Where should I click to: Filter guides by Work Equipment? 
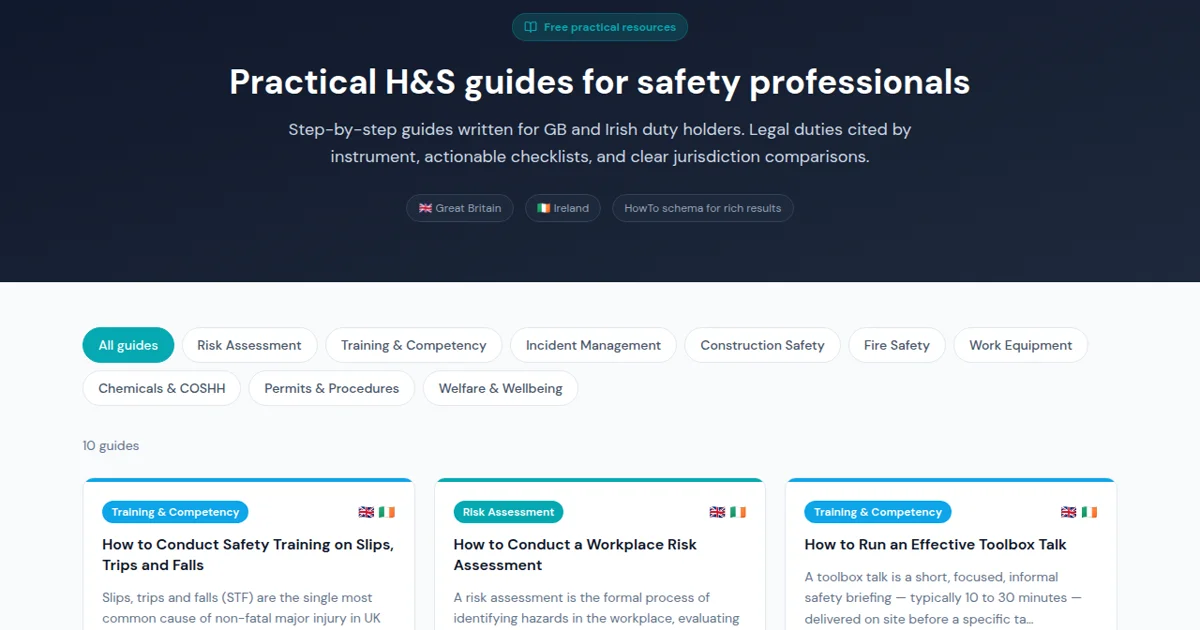[1021, 345]
